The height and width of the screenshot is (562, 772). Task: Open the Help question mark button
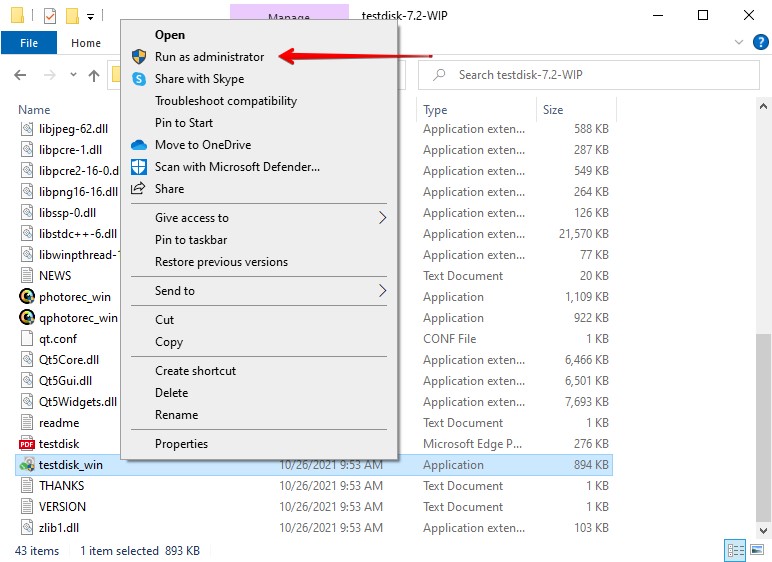tap(761, 42)
